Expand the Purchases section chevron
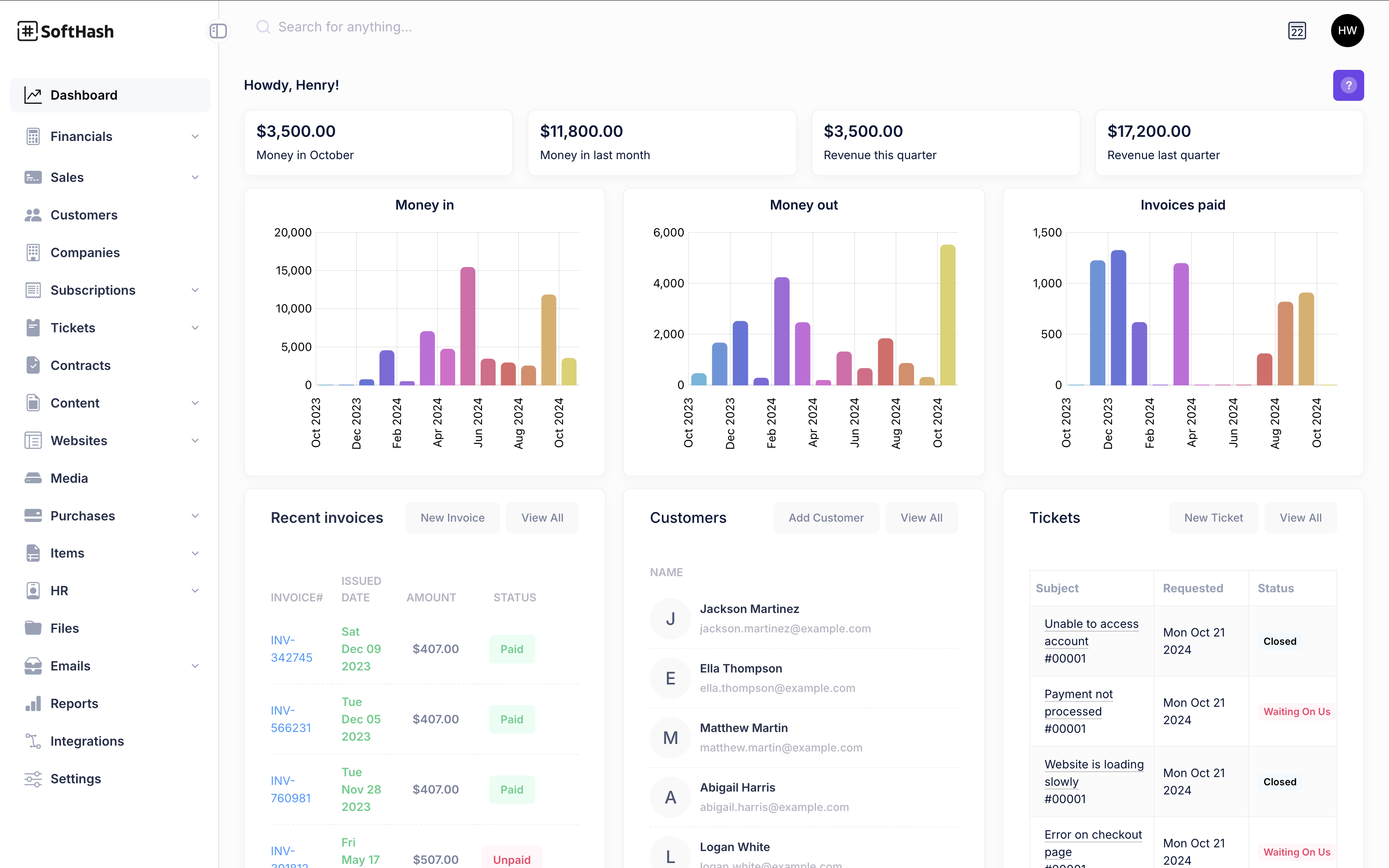Image resolution: width=1389 pixels, height=868 pixels. point(195,516)
